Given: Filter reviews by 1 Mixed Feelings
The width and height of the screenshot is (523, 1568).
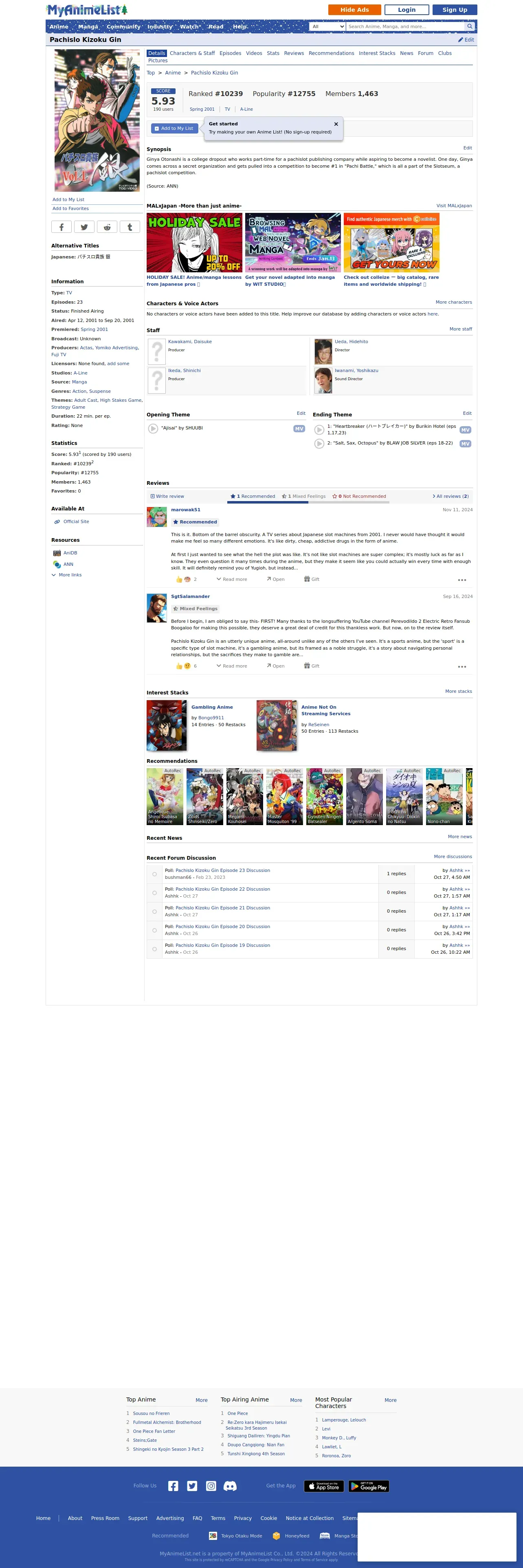Looking at the screenshot, I should [303, 497].
